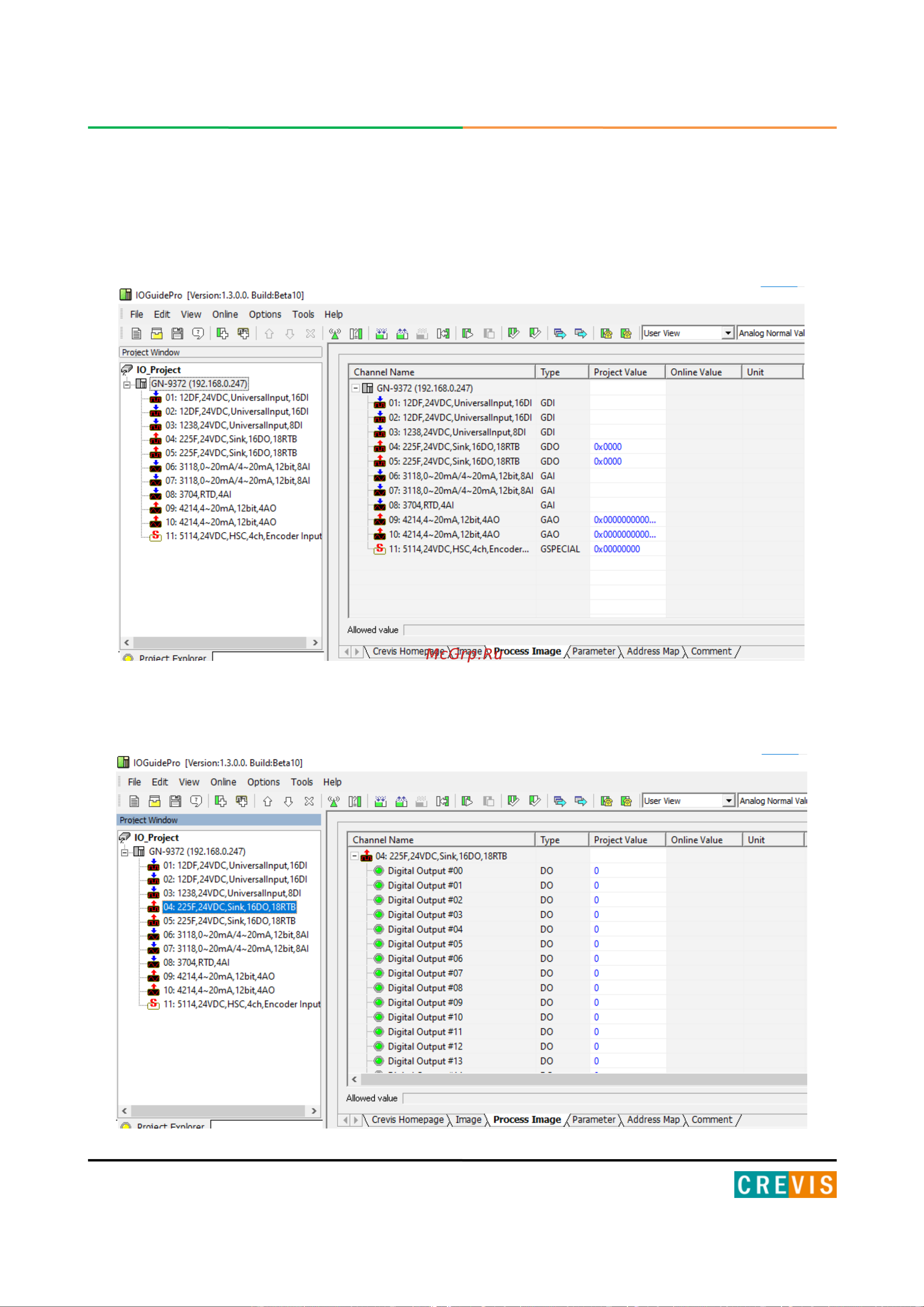Switch to Comment tab in lower window

coord(712,1120)
